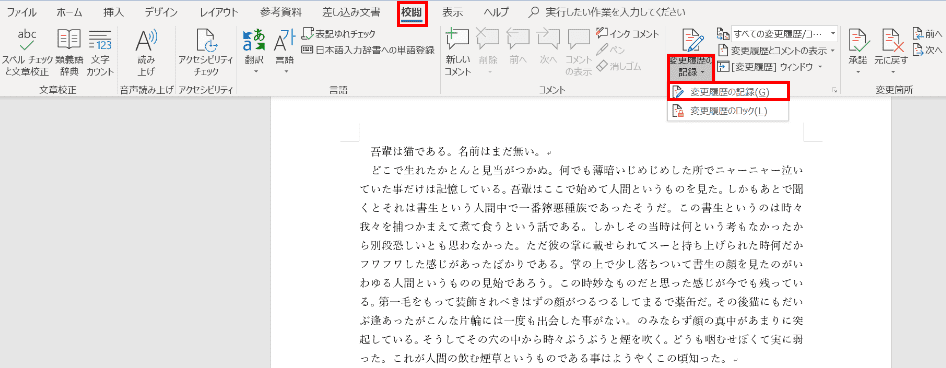The height and width of the screenshot is (368, 946).
Task: Click the comment 削除 delete icon
Action: pos(488,40)
